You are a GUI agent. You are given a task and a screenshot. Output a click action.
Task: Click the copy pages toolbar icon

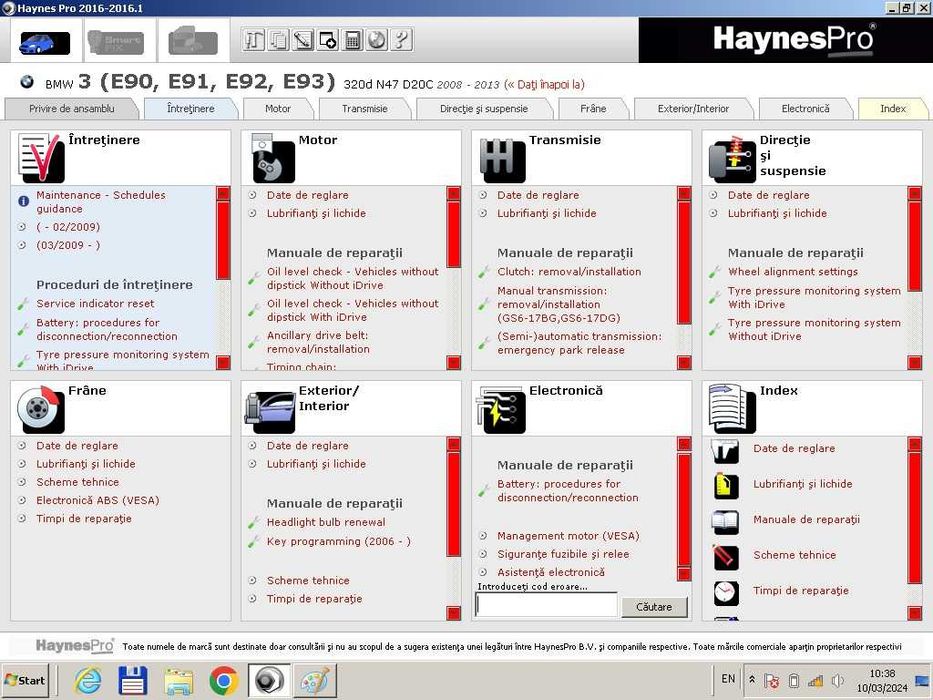point(278,40)
